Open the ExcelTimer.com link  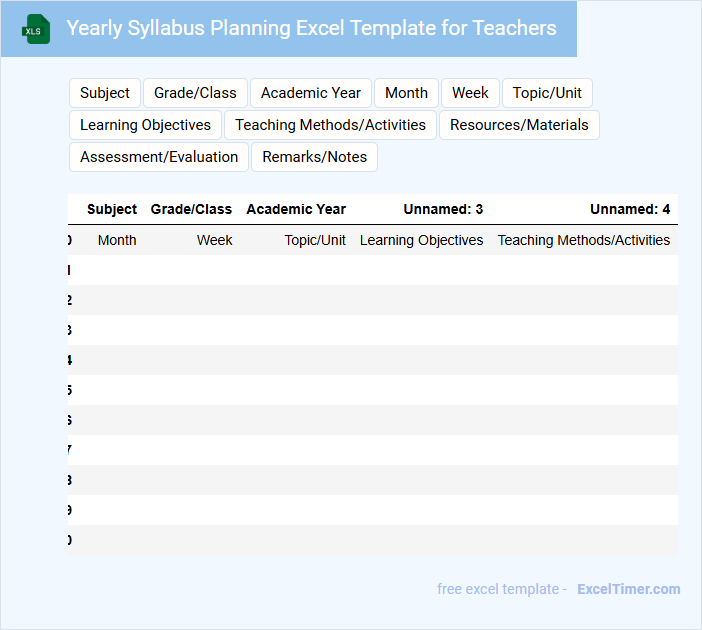[628, 589]
